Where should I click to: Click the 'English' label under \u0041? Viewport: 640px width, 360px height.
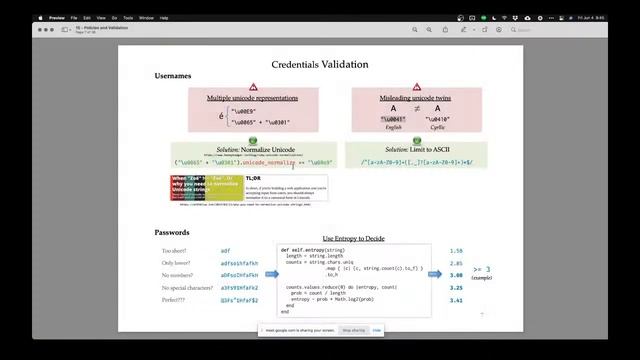tap(393, 127)
